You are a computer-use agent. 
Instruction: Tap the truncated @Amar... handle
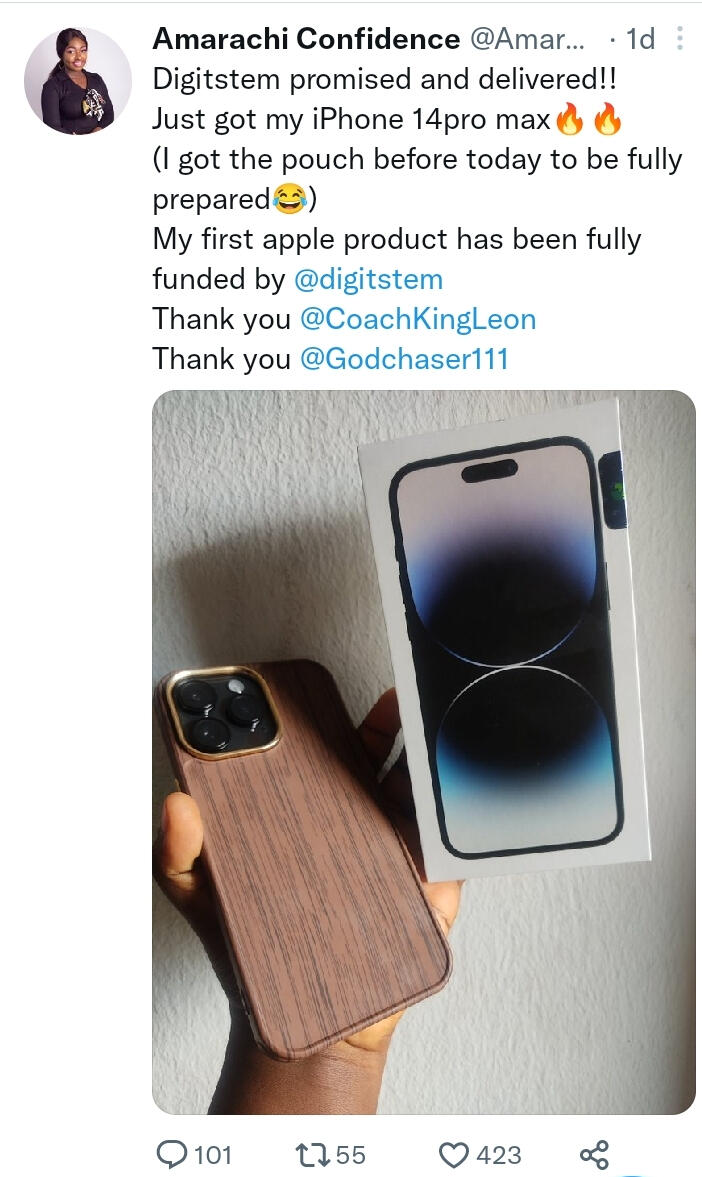534,39
